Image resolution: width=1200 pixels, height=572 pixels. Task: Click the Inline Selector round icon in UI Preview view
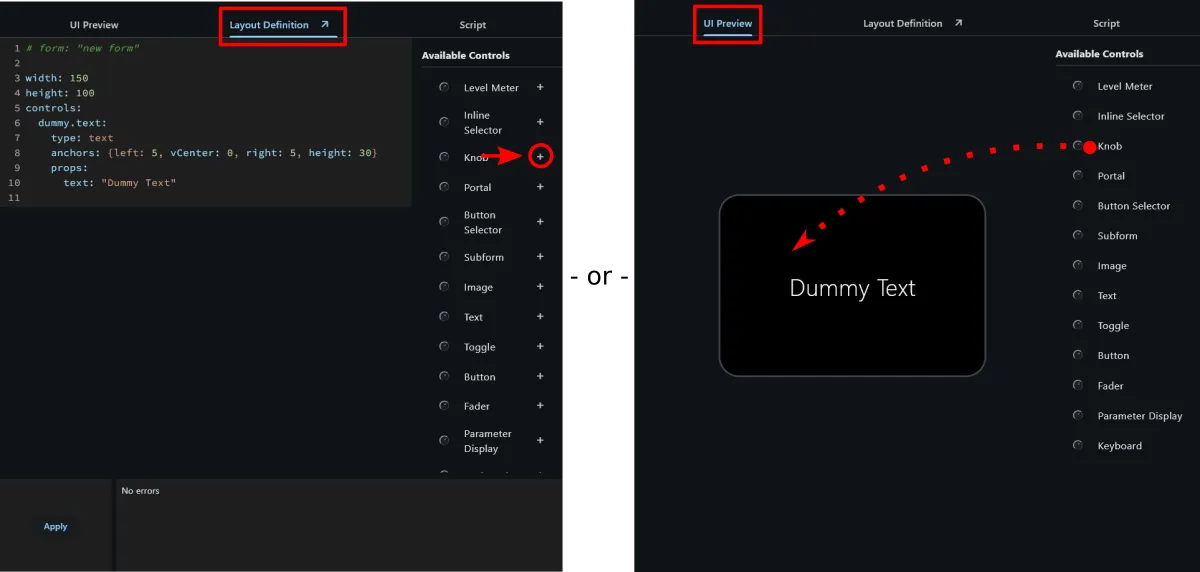(x=1078, y=116)
